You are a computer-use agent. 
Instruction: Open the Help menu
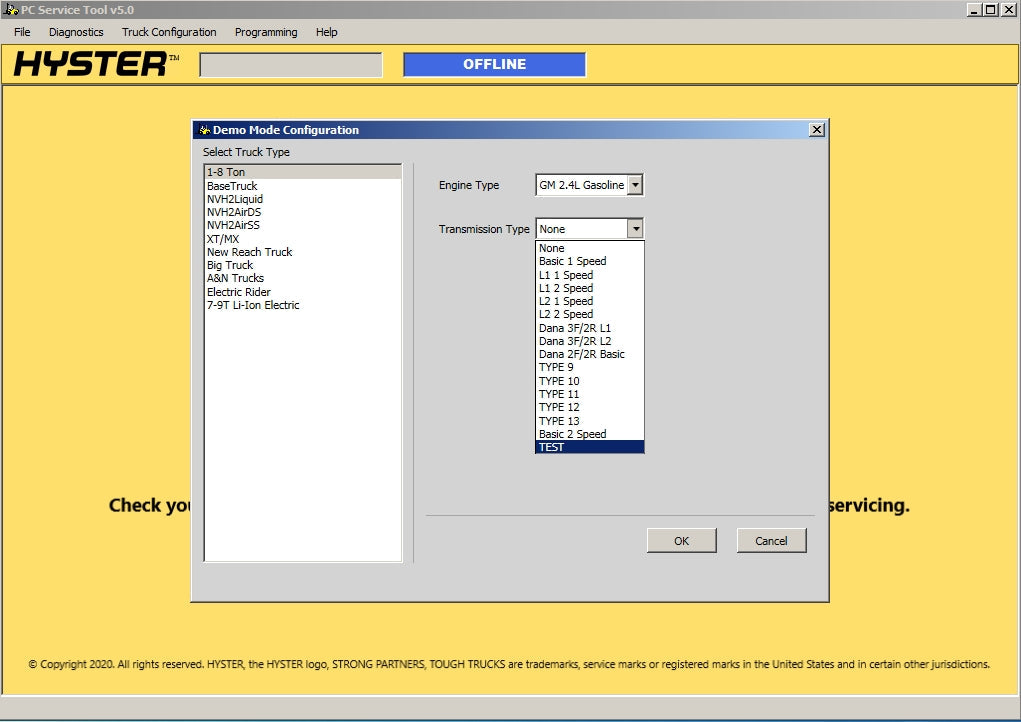[327, 32]
